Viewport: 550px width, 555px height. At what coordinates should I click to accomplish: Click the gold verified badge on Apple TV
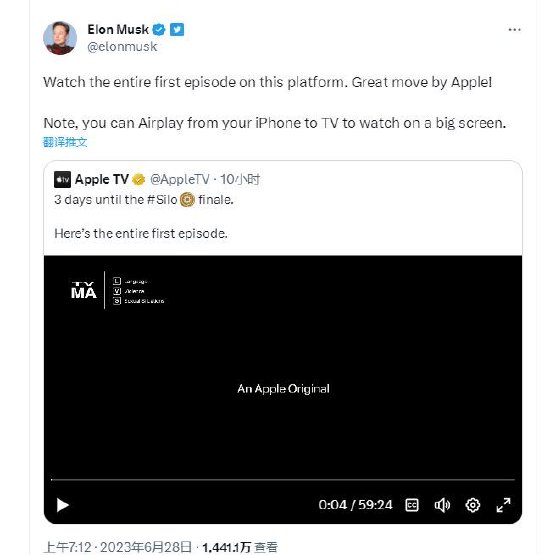[x=139, y=180]
